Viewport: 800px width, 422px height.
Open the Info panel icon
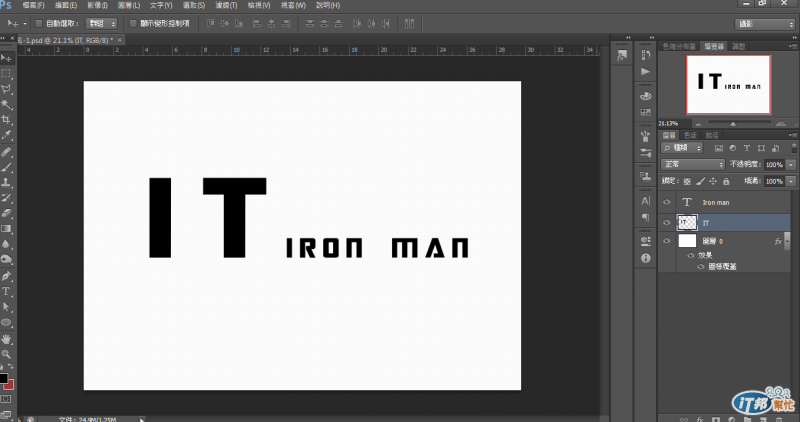coord(645,258)
